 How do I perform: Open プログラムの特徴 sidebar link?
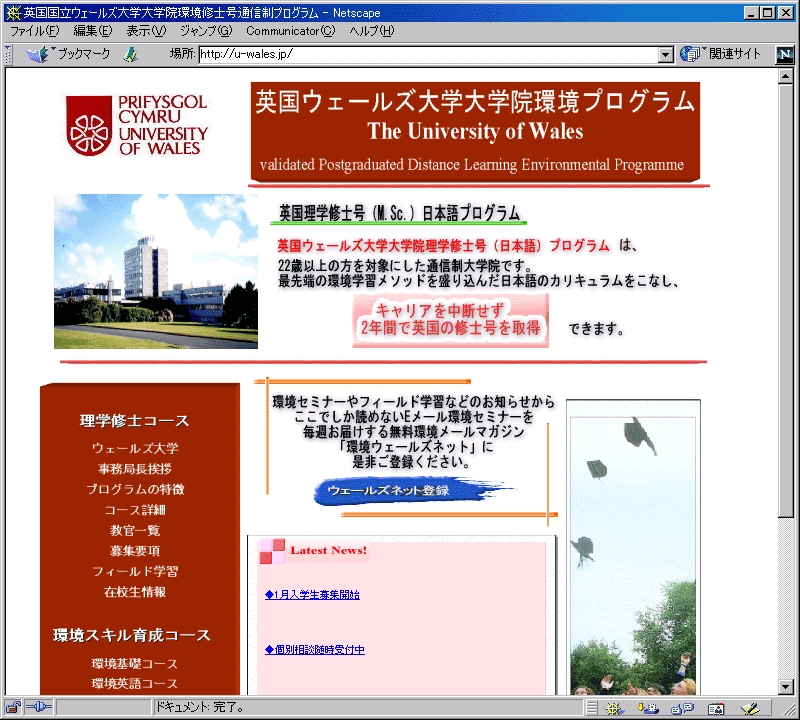pos(135,489)
